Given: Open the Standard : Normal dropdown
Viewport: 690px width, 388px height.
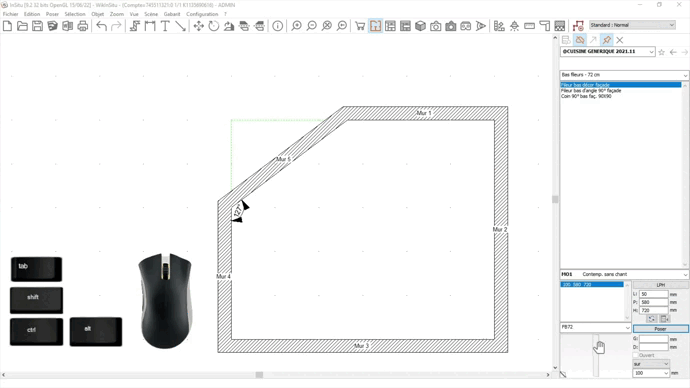Looking at the screenshot, I should (x=632, y=25).
